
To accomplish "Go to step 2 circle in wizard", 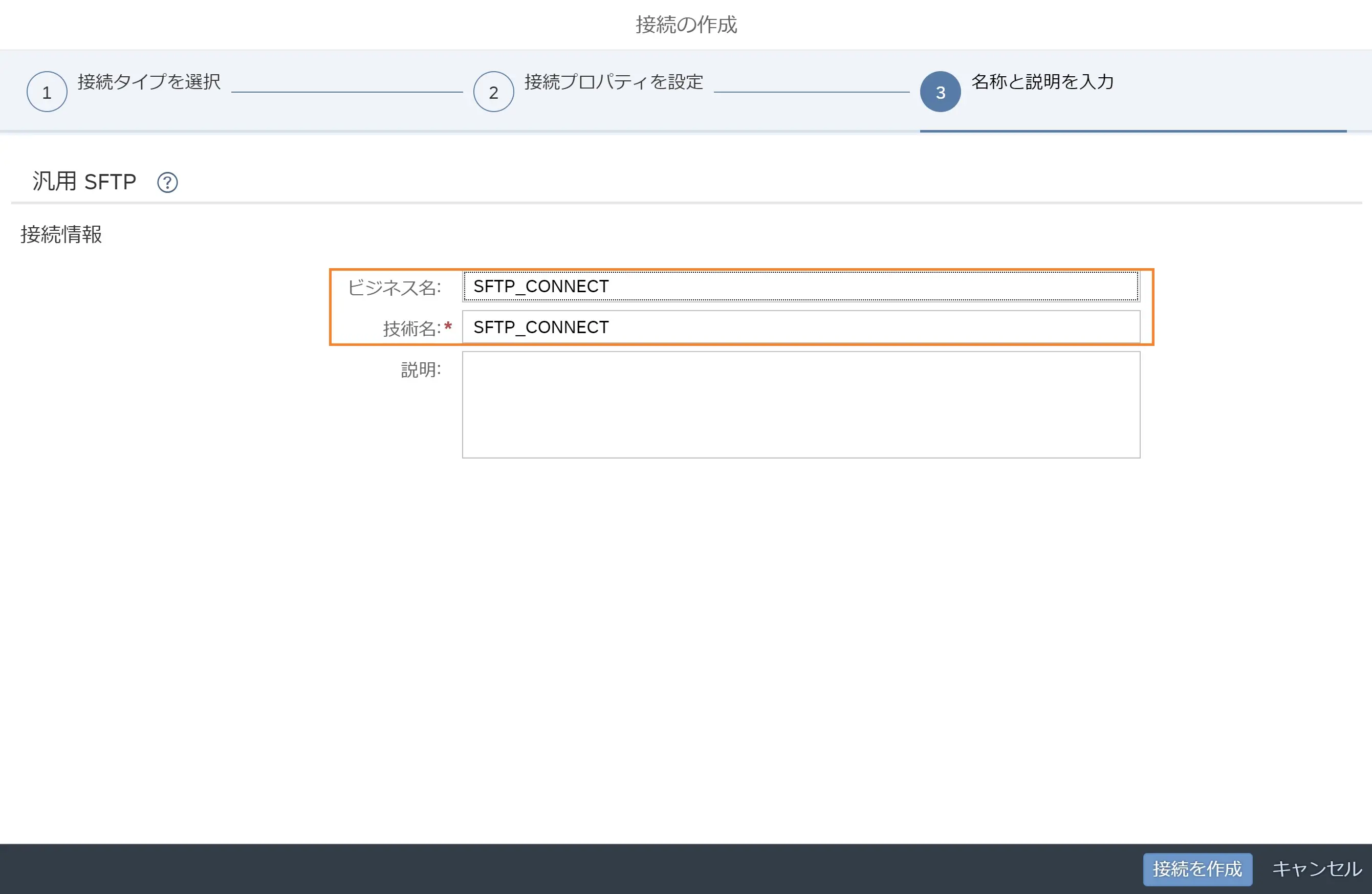I will coord(493,92).
